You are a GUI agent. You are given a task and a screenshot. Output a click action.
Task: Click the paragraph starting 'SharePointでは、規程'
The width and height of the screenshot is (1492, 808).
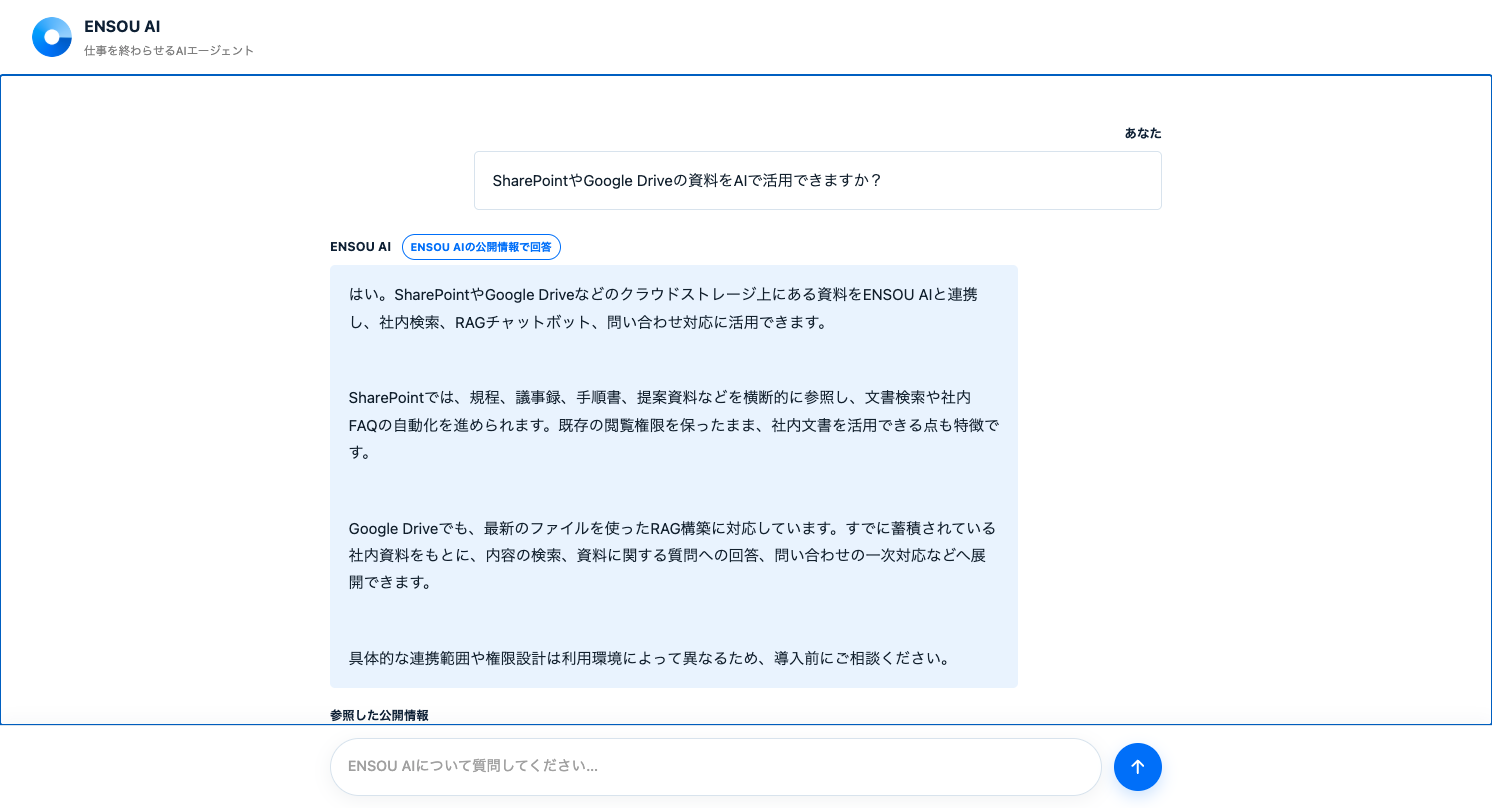tap(674, 425)
